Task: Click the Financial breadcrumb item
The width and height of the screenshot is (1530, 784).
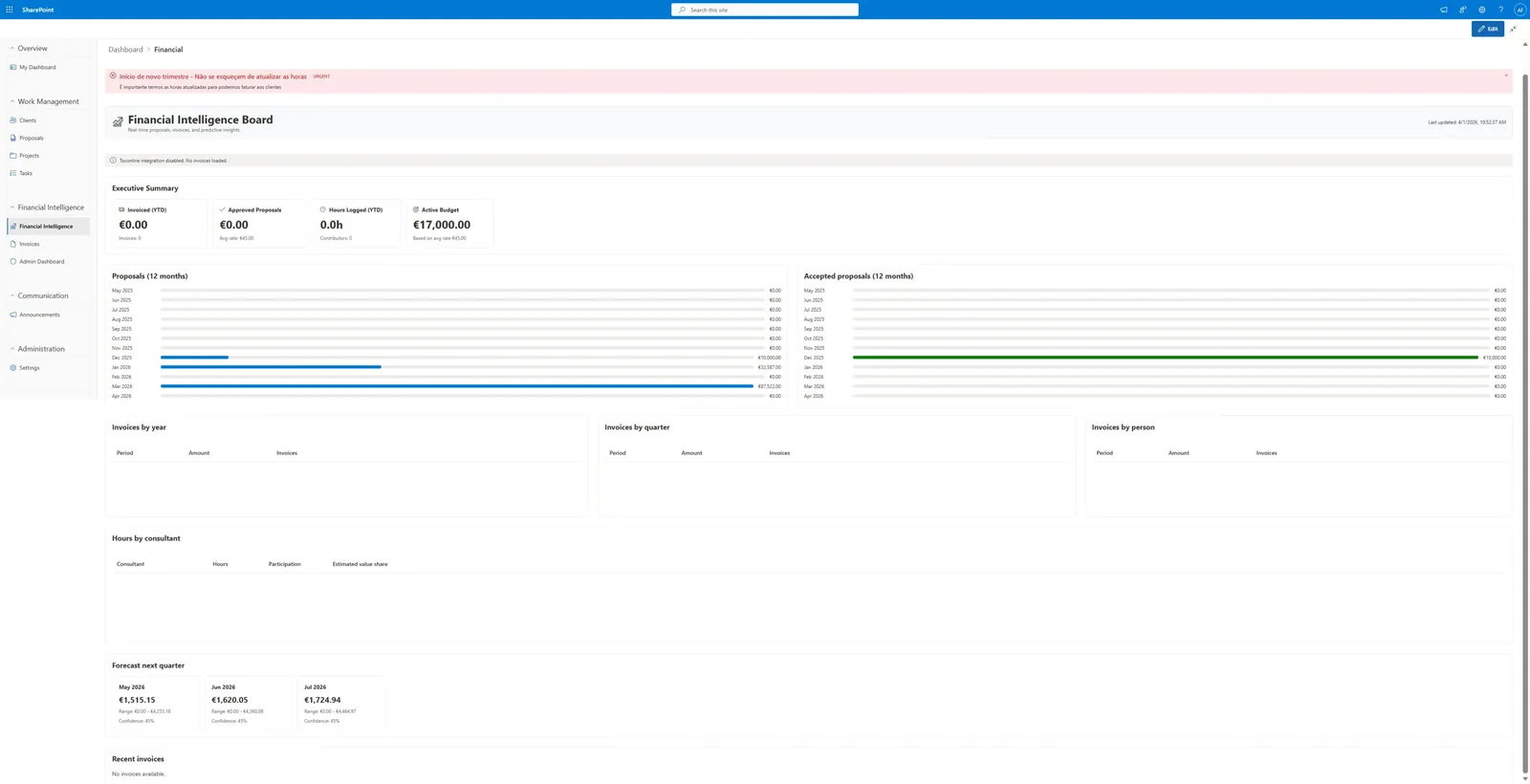Action: (168, 50)
